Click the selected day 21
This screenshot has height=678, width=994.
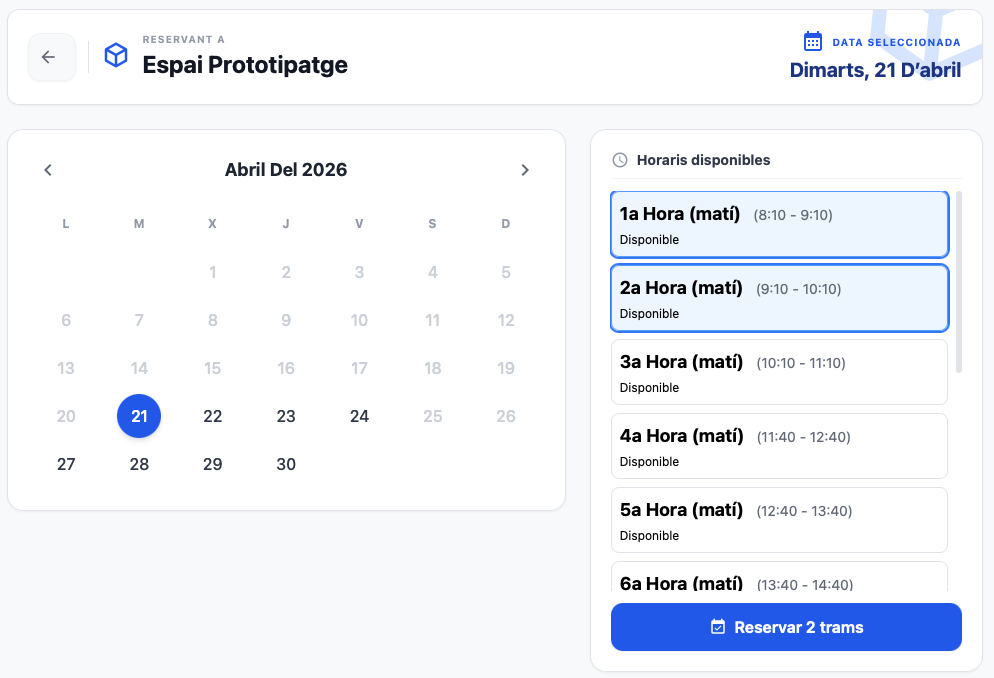click(x=139, y=416)
